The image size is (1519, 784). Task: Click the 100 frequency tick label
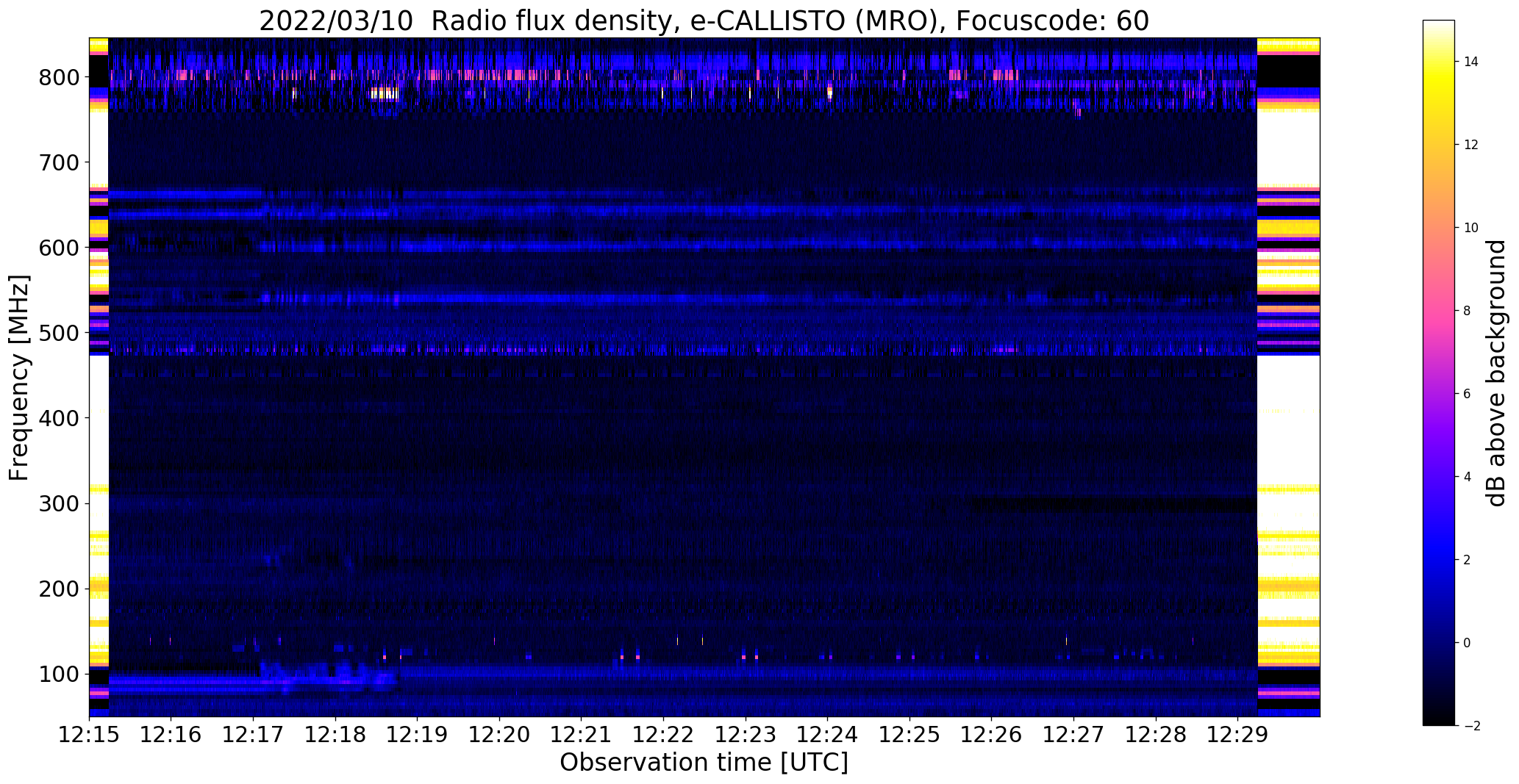(59, 674)
